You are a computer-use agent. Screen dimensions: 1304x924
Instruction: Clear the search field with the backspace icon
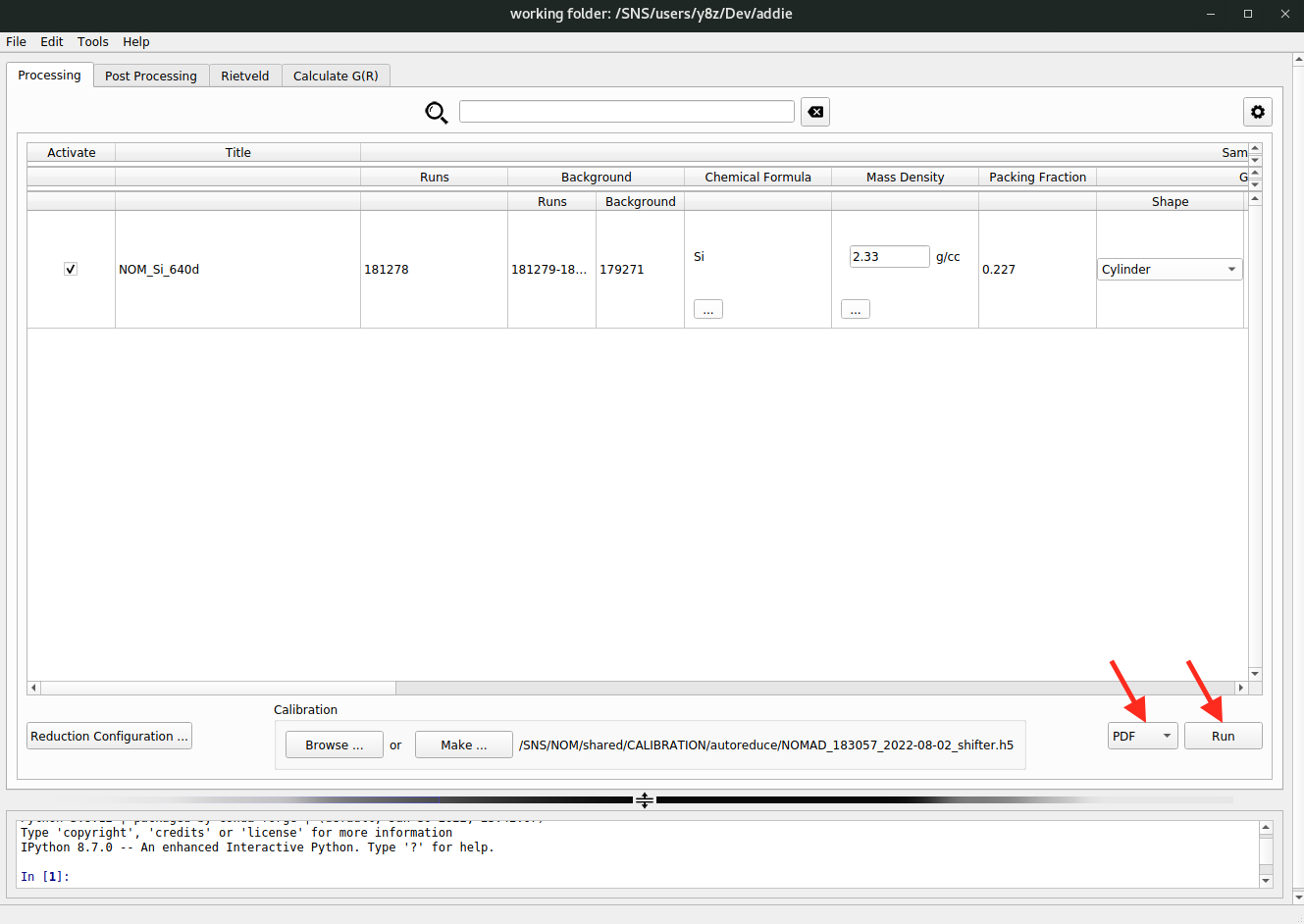pos(815,112)
